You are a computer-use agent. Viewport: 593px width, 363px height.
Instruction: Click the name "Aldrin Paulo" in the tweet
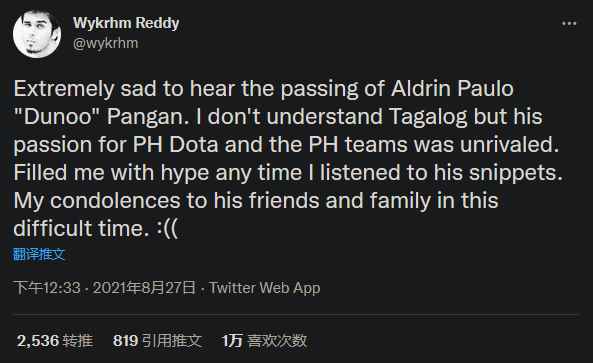click(x=452, y=89)
